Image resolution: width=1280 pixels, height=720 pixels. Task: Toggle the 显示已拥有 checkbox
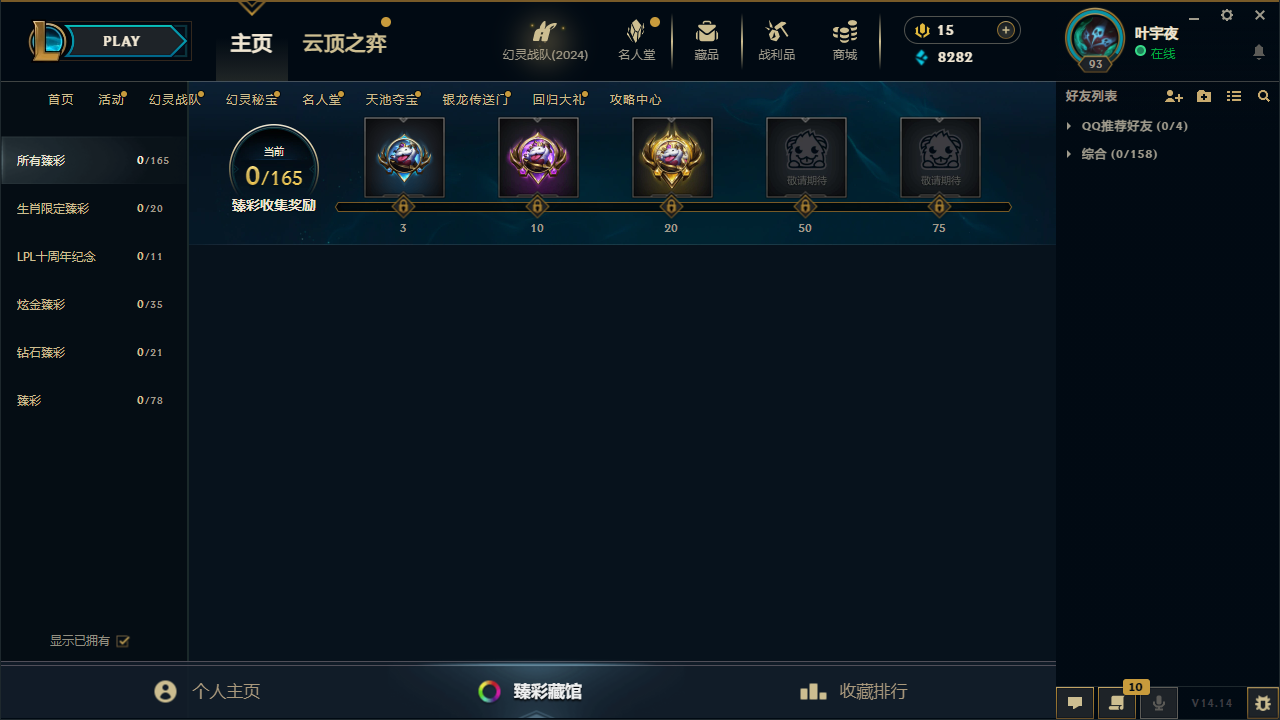tap(123, 641)
